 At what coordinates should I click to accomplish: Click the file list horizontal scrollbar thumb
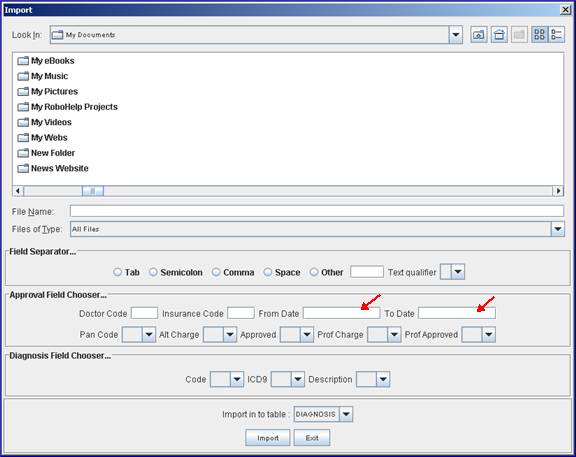tap(93, 191)
